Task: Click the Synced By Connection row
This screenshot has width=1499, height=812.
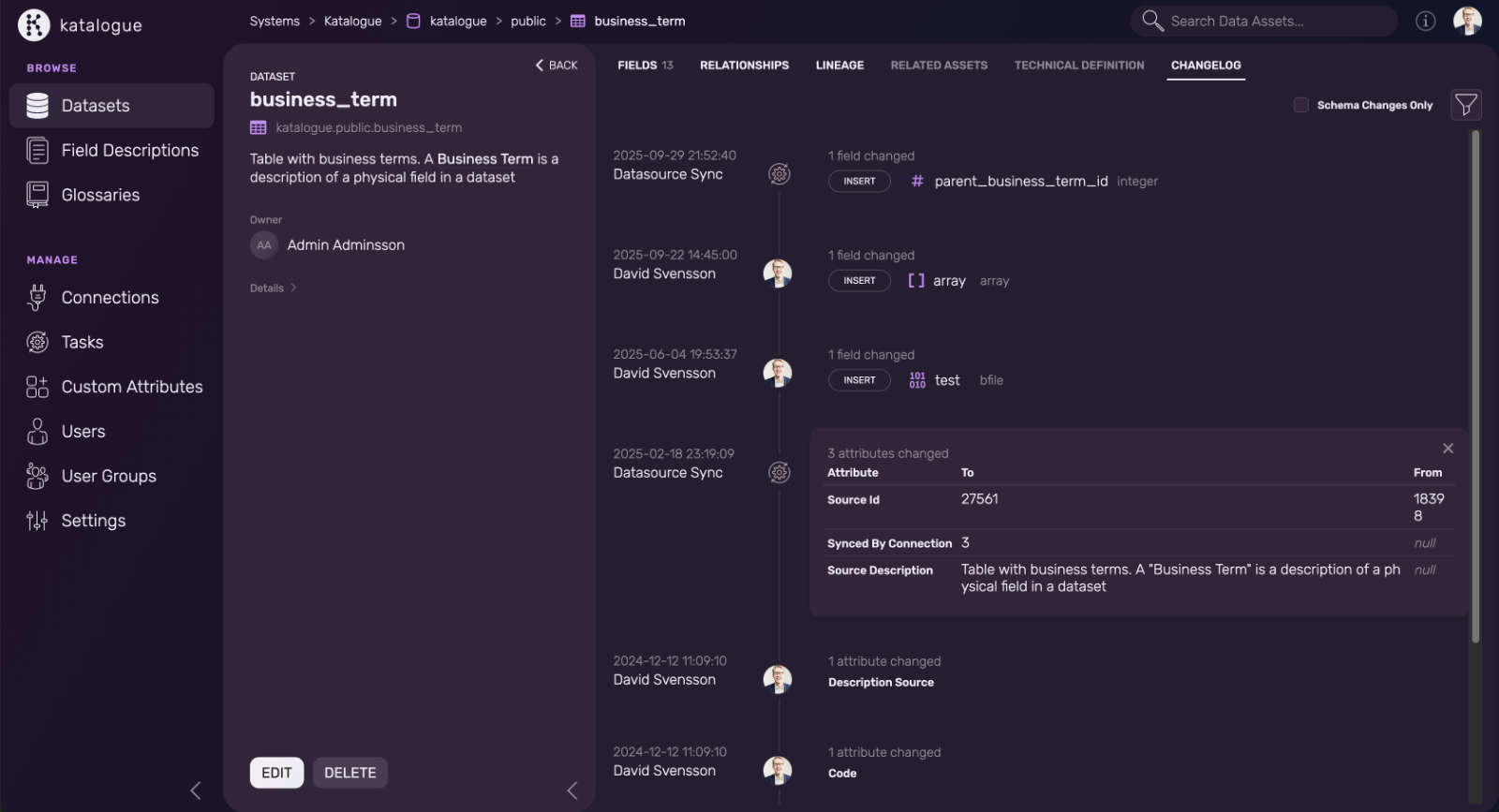Action: click(1137, 543)
